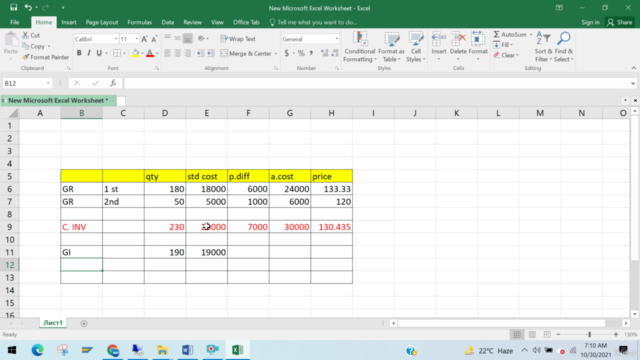
Task: Expand the Name Box dropdown arrow
Action: click(48, 83)
